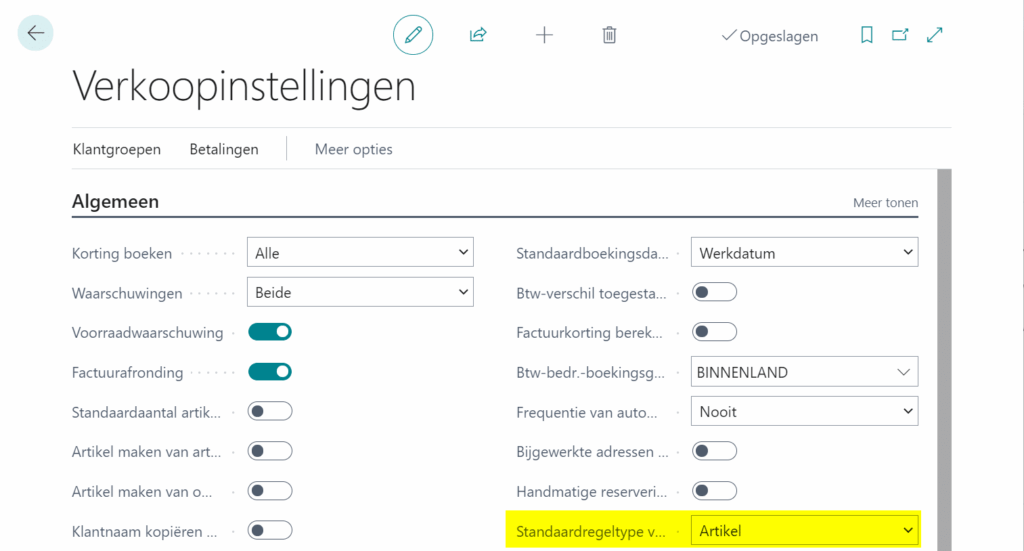This screenshot has width=1024, height=551.
Task: Click the plus icon to add new
Action: pos(544,35)
